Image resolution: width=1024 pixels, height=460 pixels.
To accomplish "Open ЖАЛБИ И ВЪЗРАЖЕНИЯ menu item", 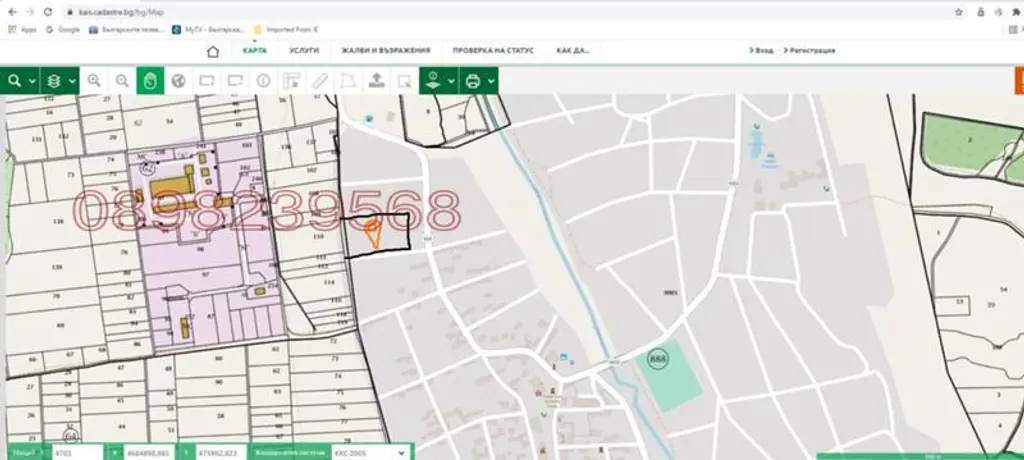I will 385,50.
